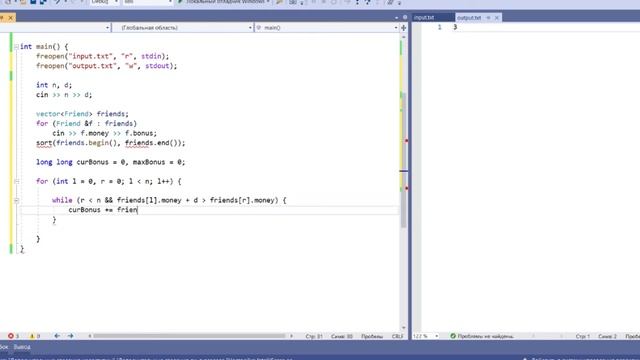Click the settings gear of code pane tab strip
The height and width of the screenshot is (360, 640).
(x=405, y=18)
